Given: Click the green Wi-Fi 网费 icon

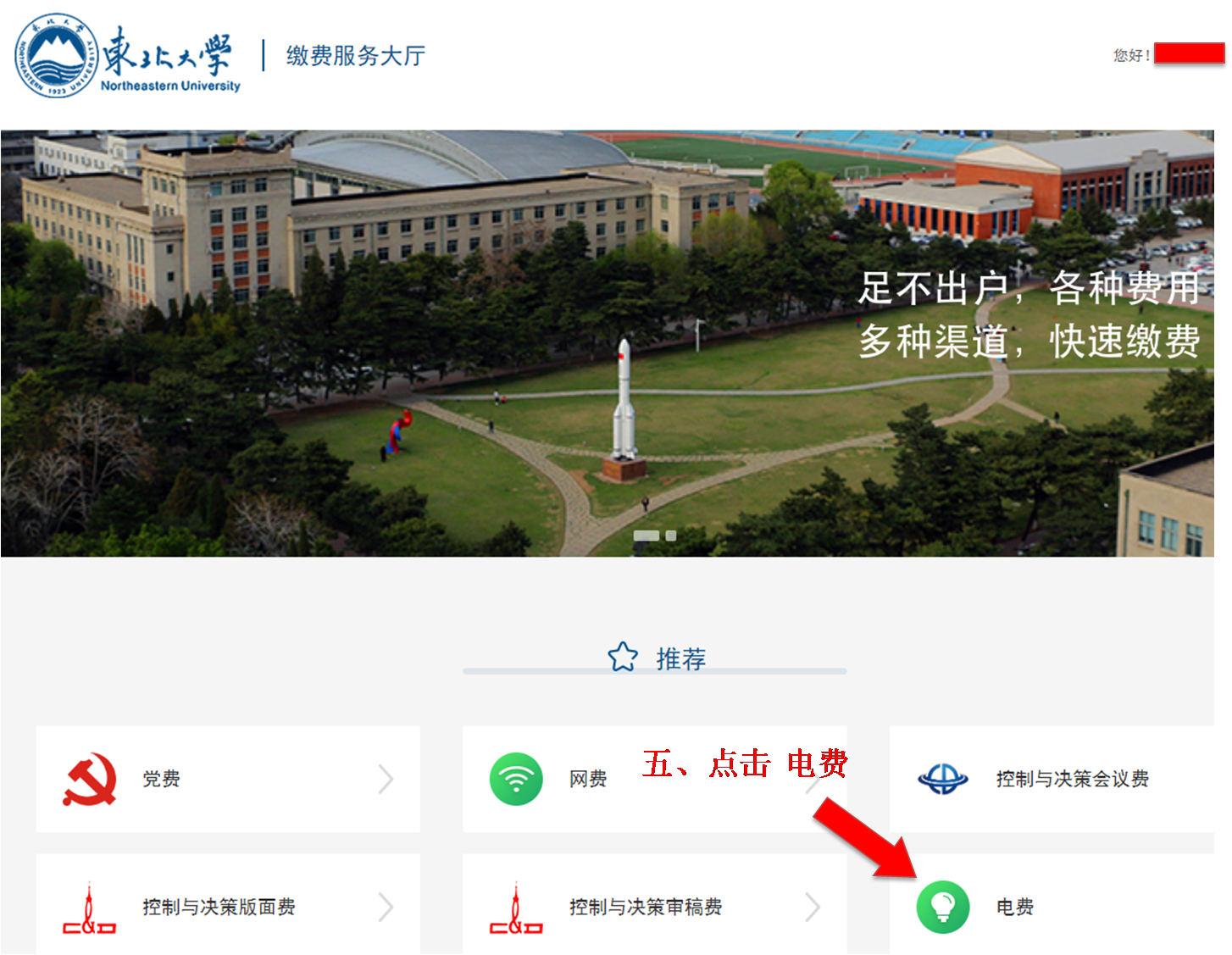Looking at the screenshot, I should 516,779.
